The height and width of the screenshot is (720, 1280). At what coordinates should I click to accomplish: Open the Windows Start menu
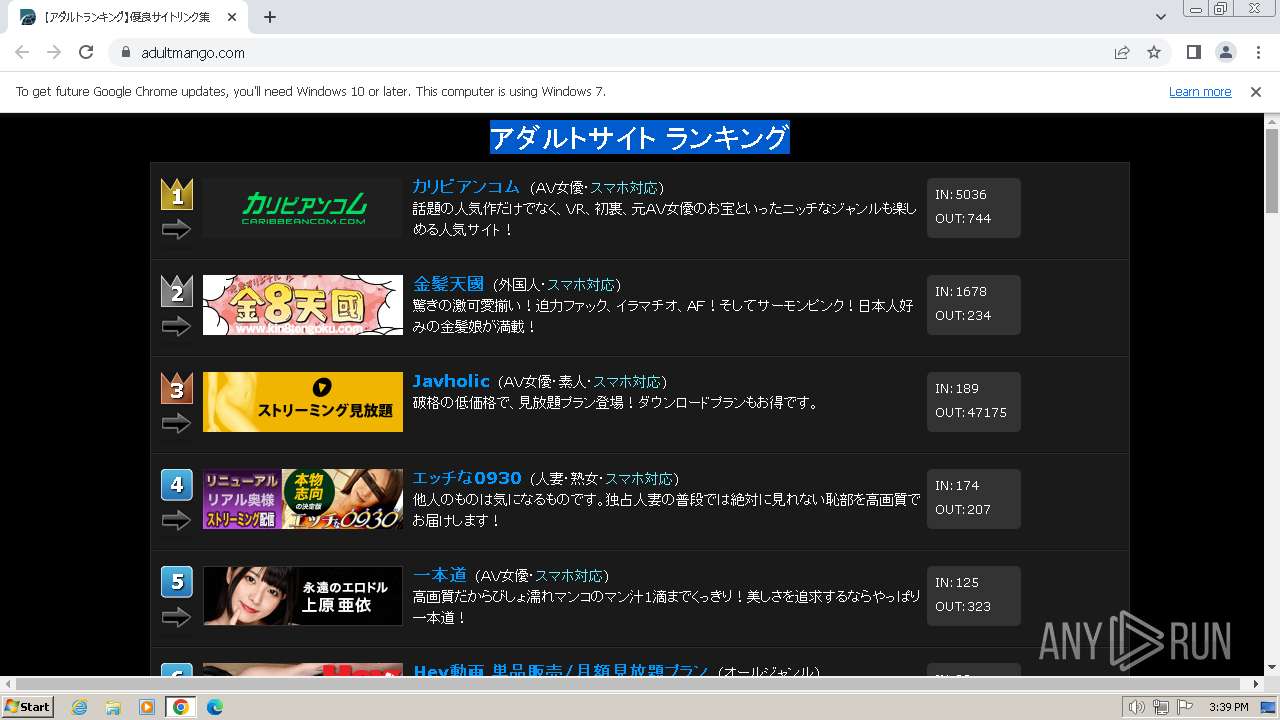28,707
